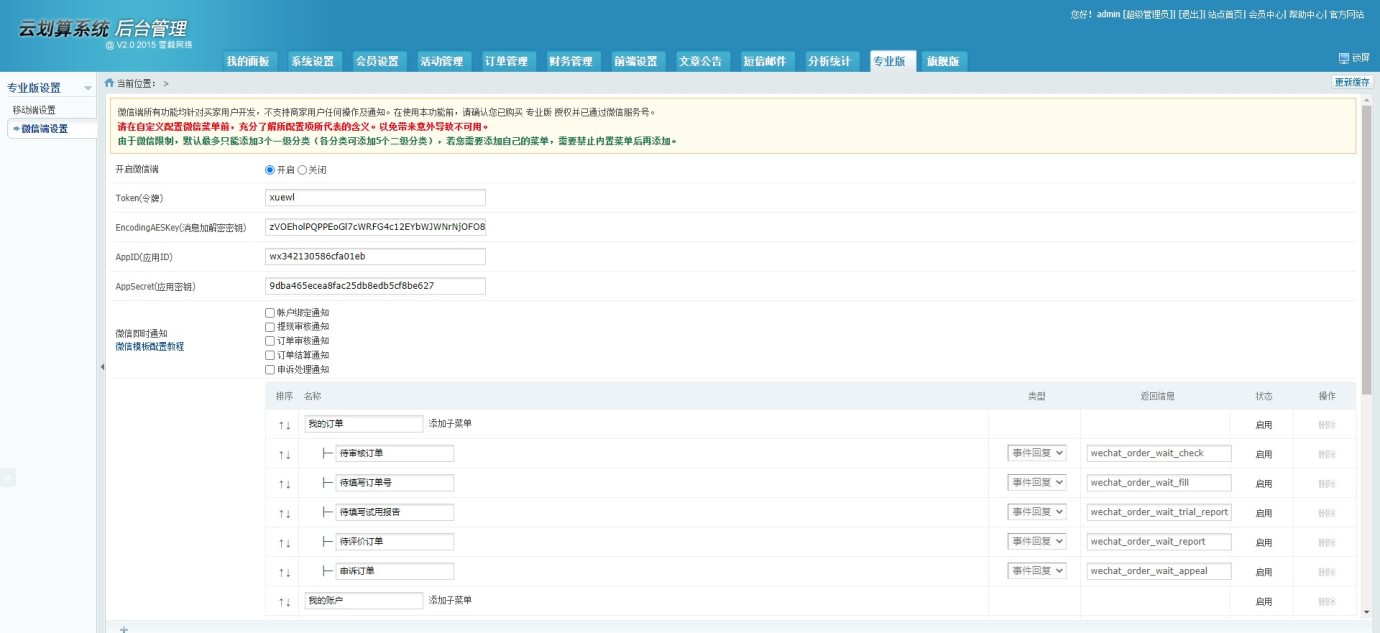This screenshot has height=633, width=1380.
Task: Click the vertical scrollbar thumb
Action: [1367, 251]
